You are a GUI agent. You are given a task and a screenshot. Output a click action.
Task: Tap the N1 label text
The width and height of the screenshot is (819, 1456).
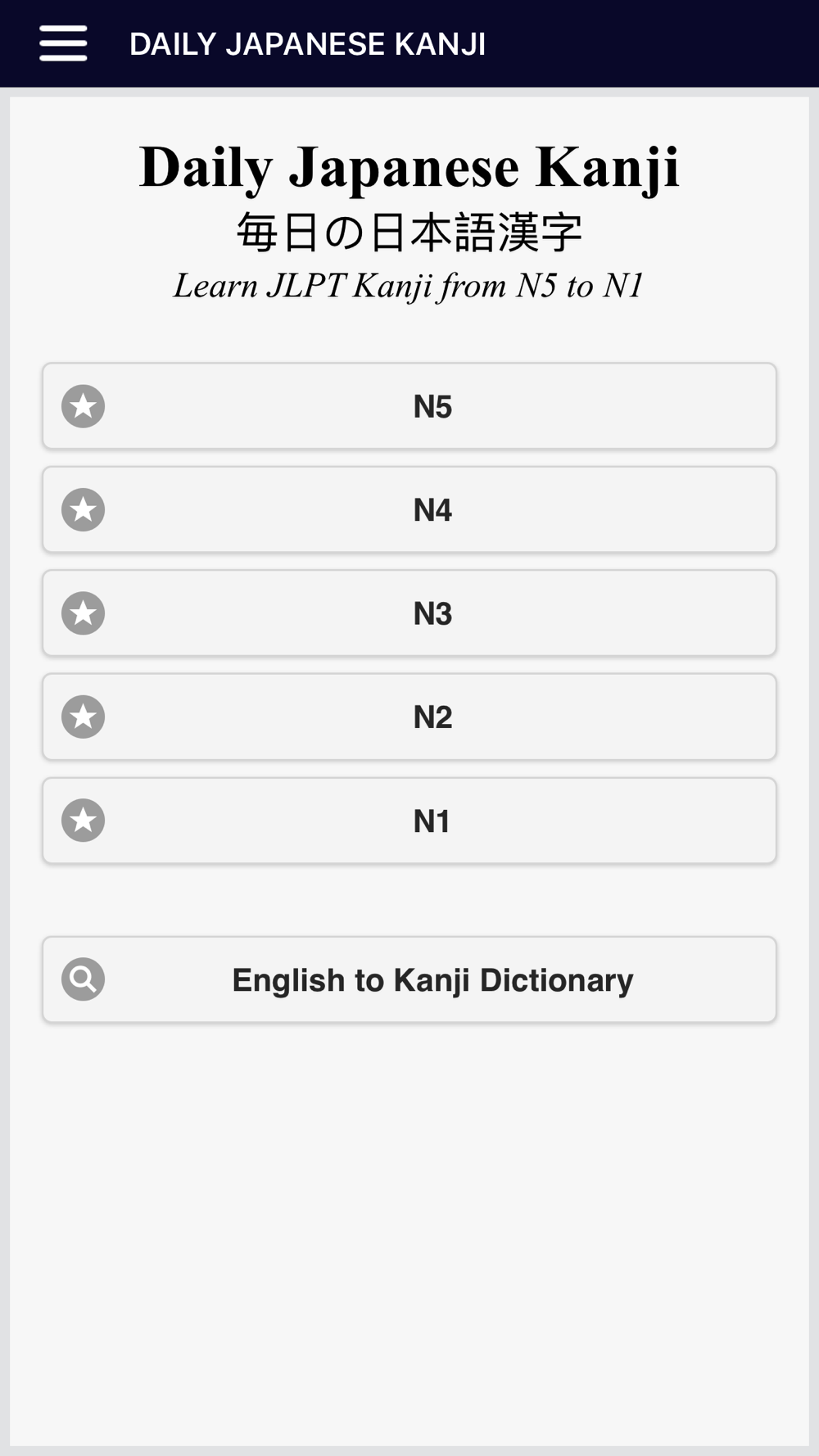tap(432, 821)
